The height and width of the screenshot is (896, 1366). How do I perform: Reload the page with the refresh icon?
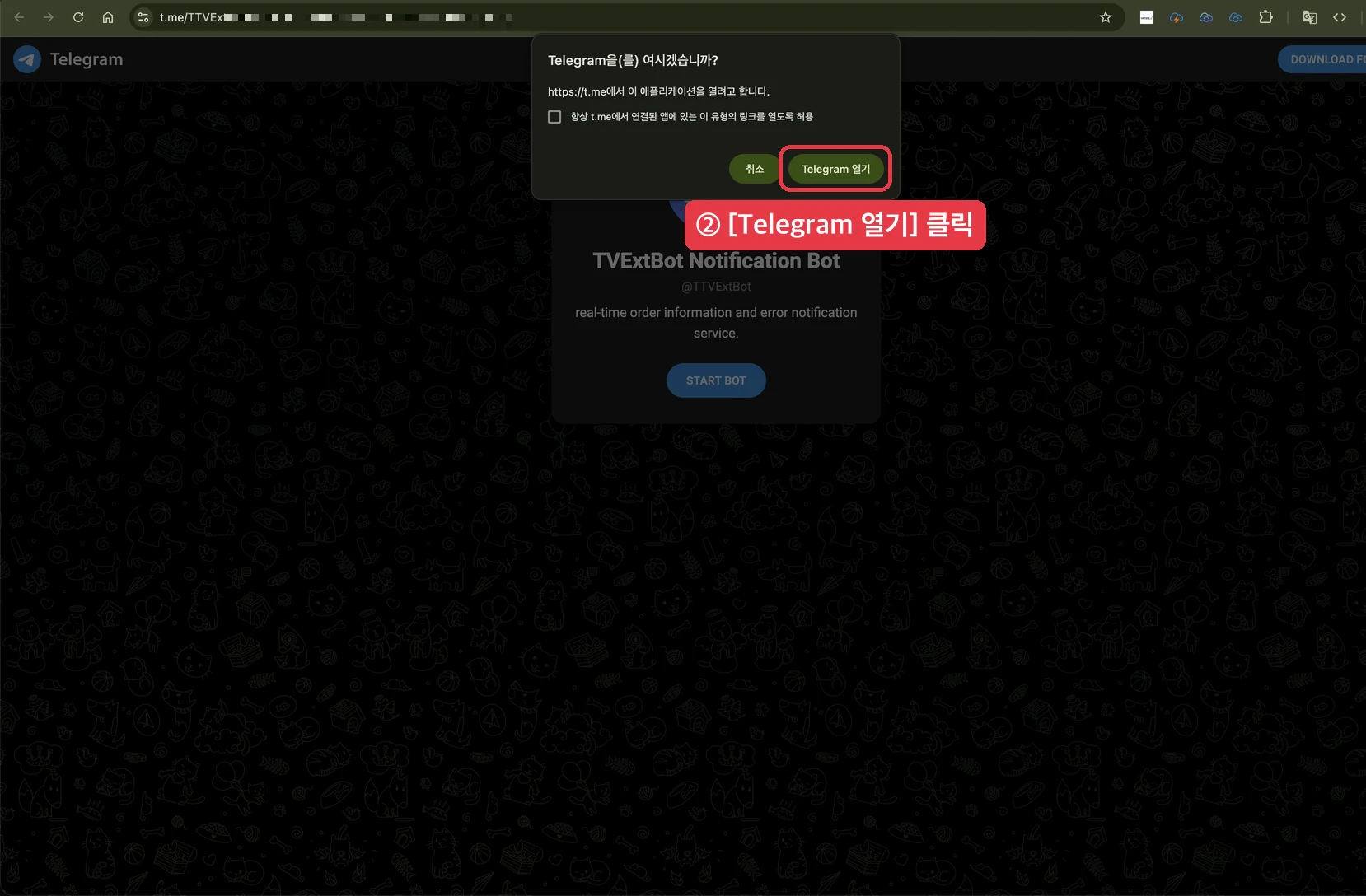point(78,17)
